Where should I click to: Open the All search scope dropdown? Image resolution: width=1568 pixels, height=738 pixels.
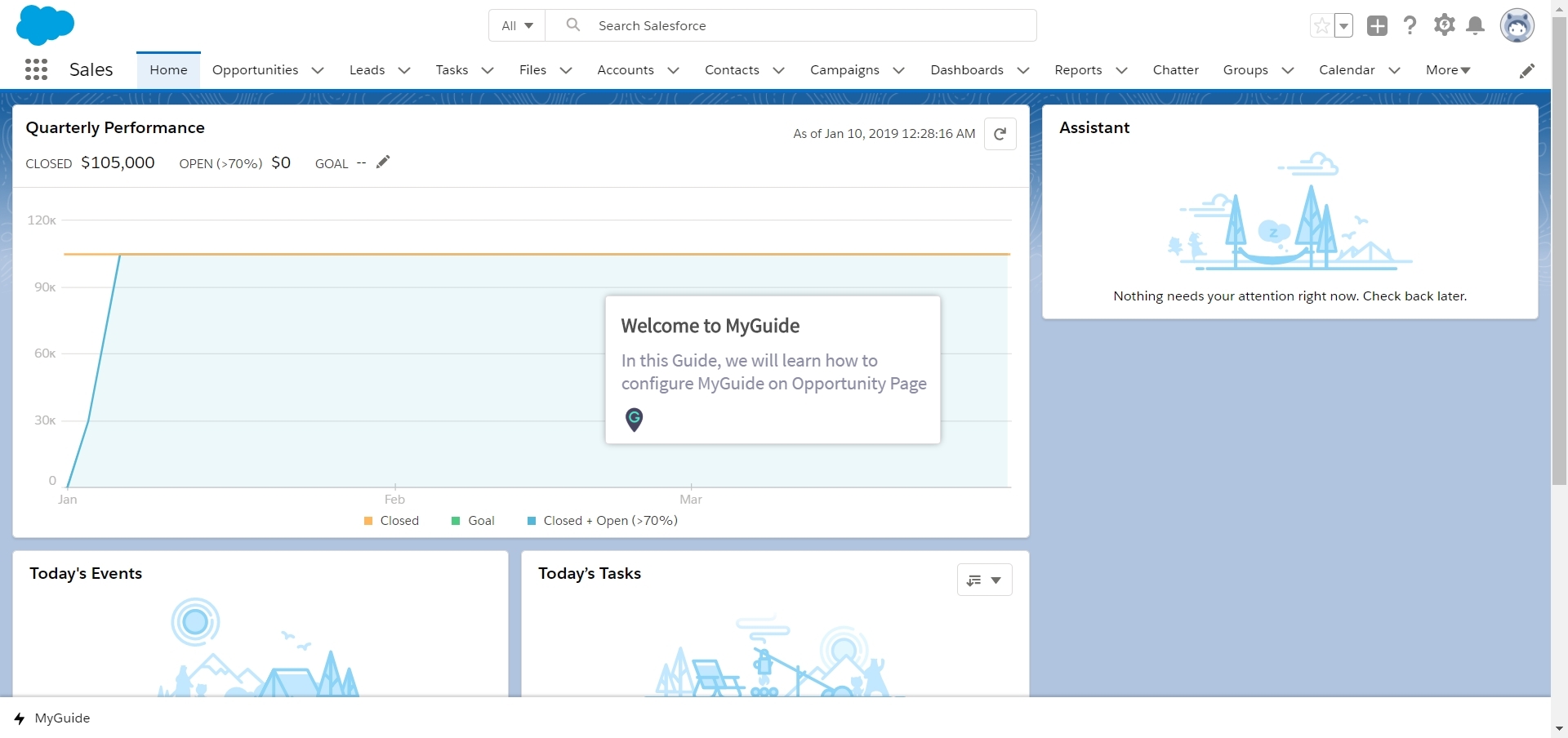click(517, 25)
